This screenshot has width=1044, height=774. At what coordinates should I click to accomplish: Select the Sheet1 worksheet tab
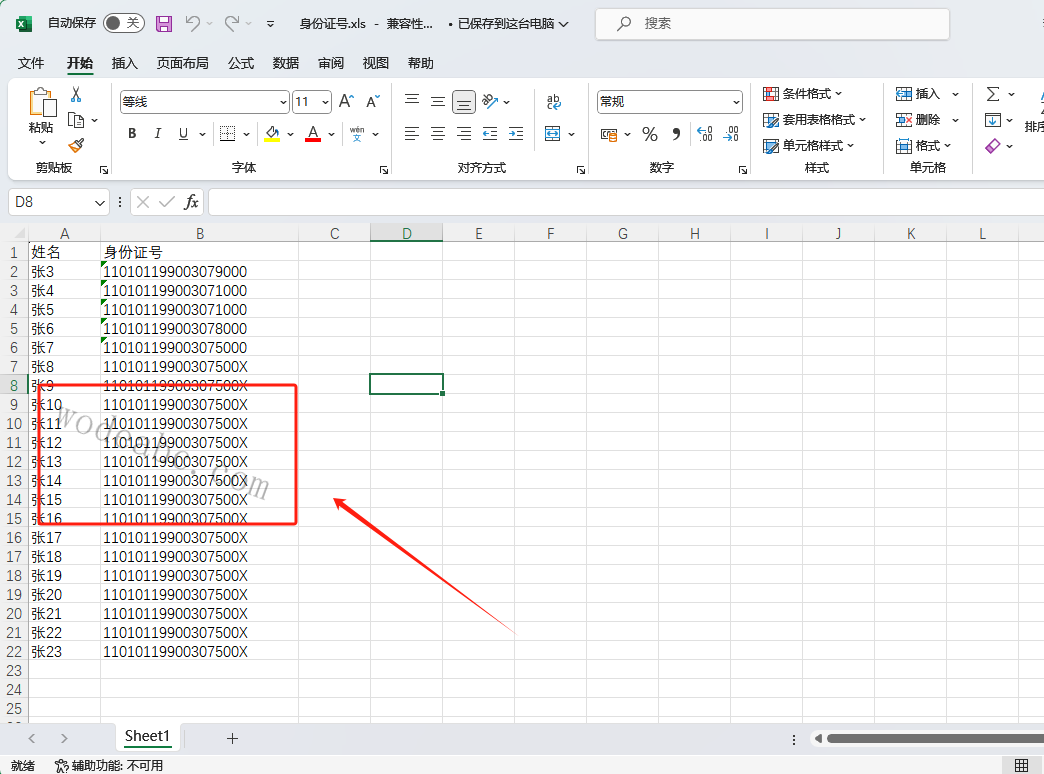147,736
